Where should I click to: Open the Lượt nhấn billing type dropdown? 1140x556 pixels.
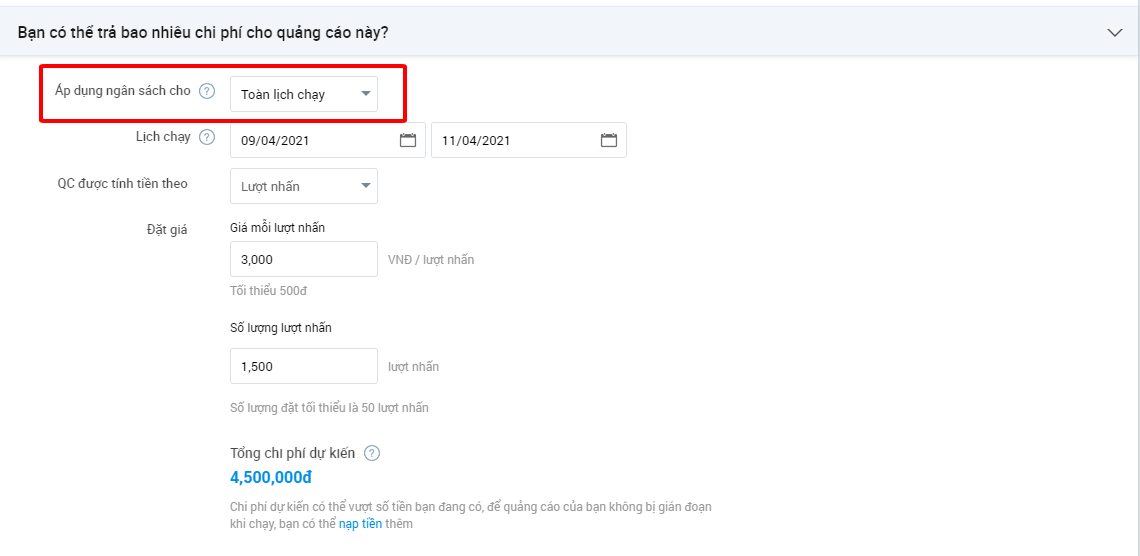click(x=304, y=186)
